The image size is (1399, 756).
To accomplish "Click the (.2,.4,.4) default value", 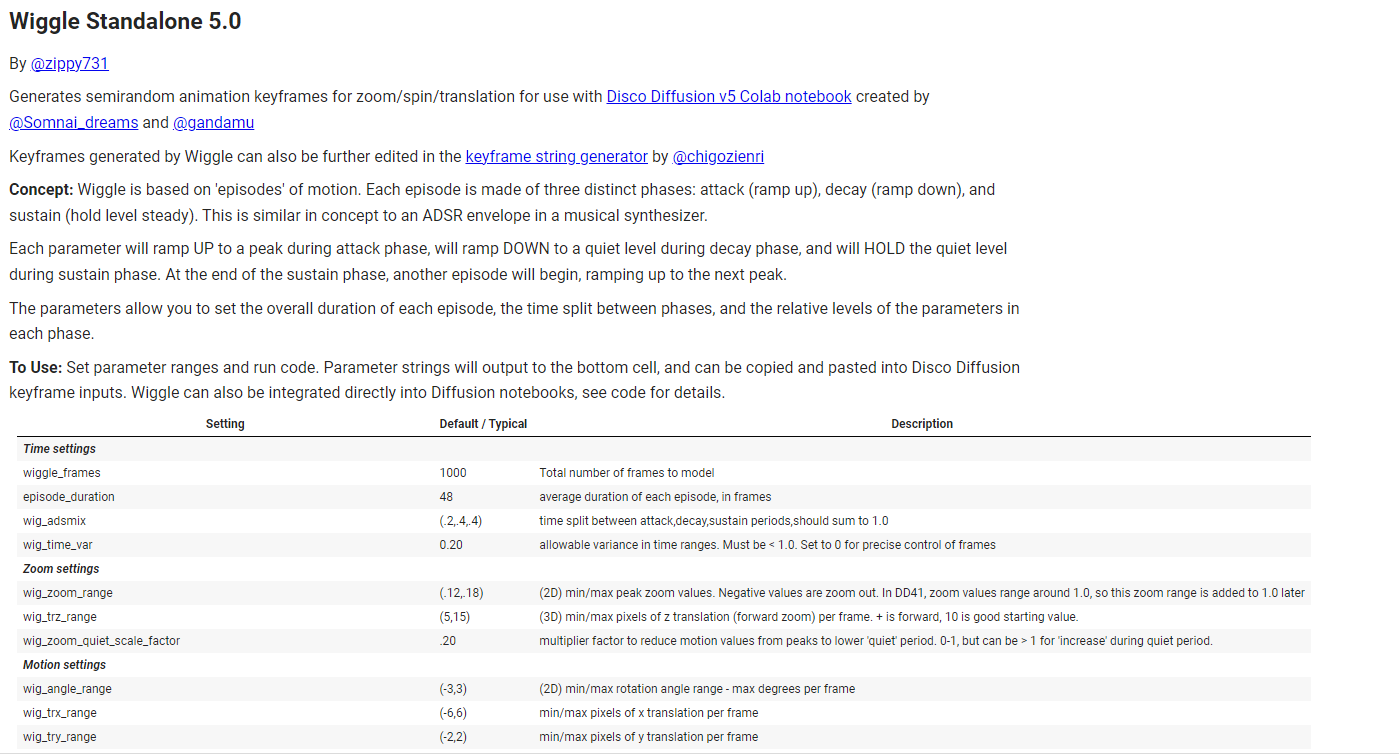I will [461, 521].
